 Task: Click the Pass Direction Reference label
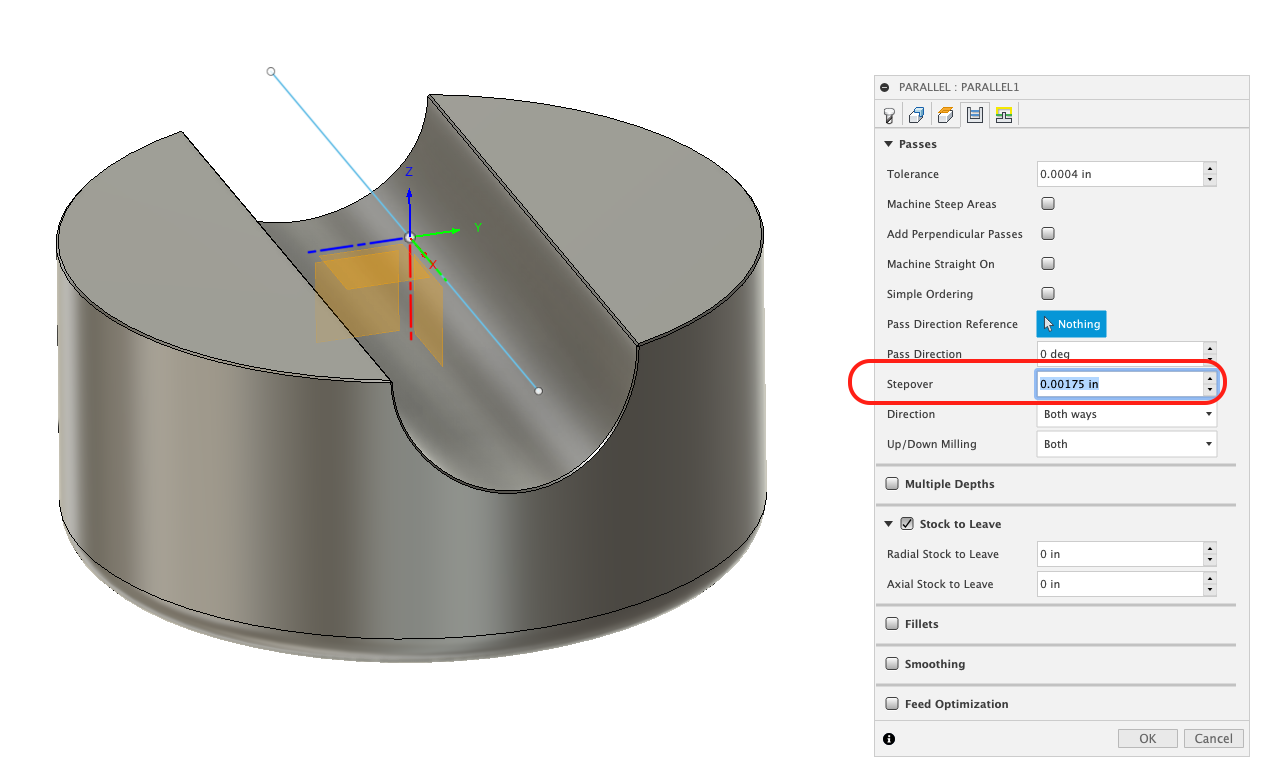pyautogui.click(x=952, y=324)
